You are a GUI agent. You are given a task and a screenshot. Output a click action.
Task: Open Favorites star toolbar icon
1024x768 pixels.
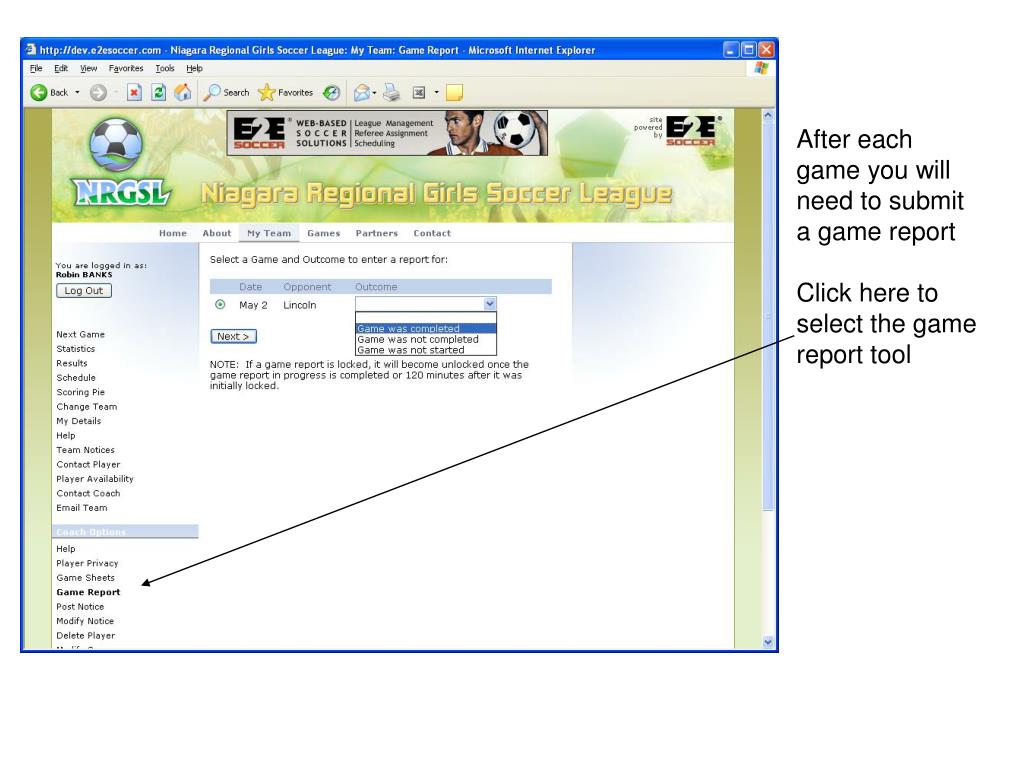(x=285, y=93)
